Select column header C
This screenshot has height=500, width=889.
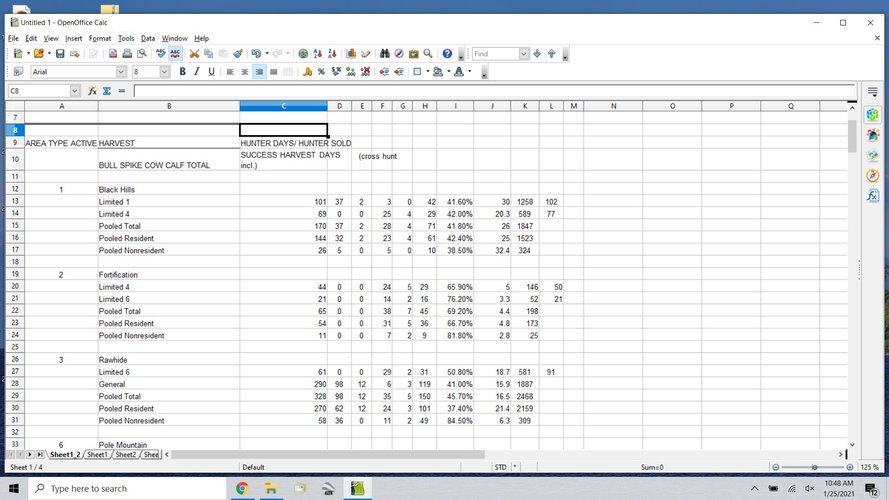click(283, 106)
